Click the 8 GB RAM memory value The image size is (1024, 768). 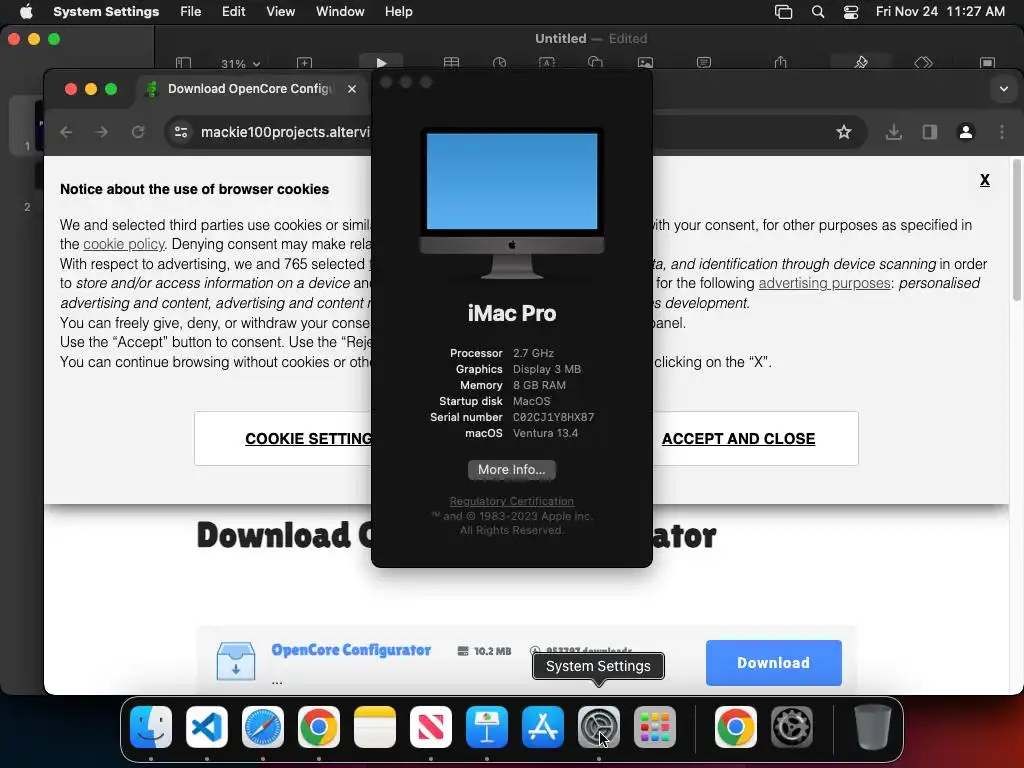coord(539,385)
